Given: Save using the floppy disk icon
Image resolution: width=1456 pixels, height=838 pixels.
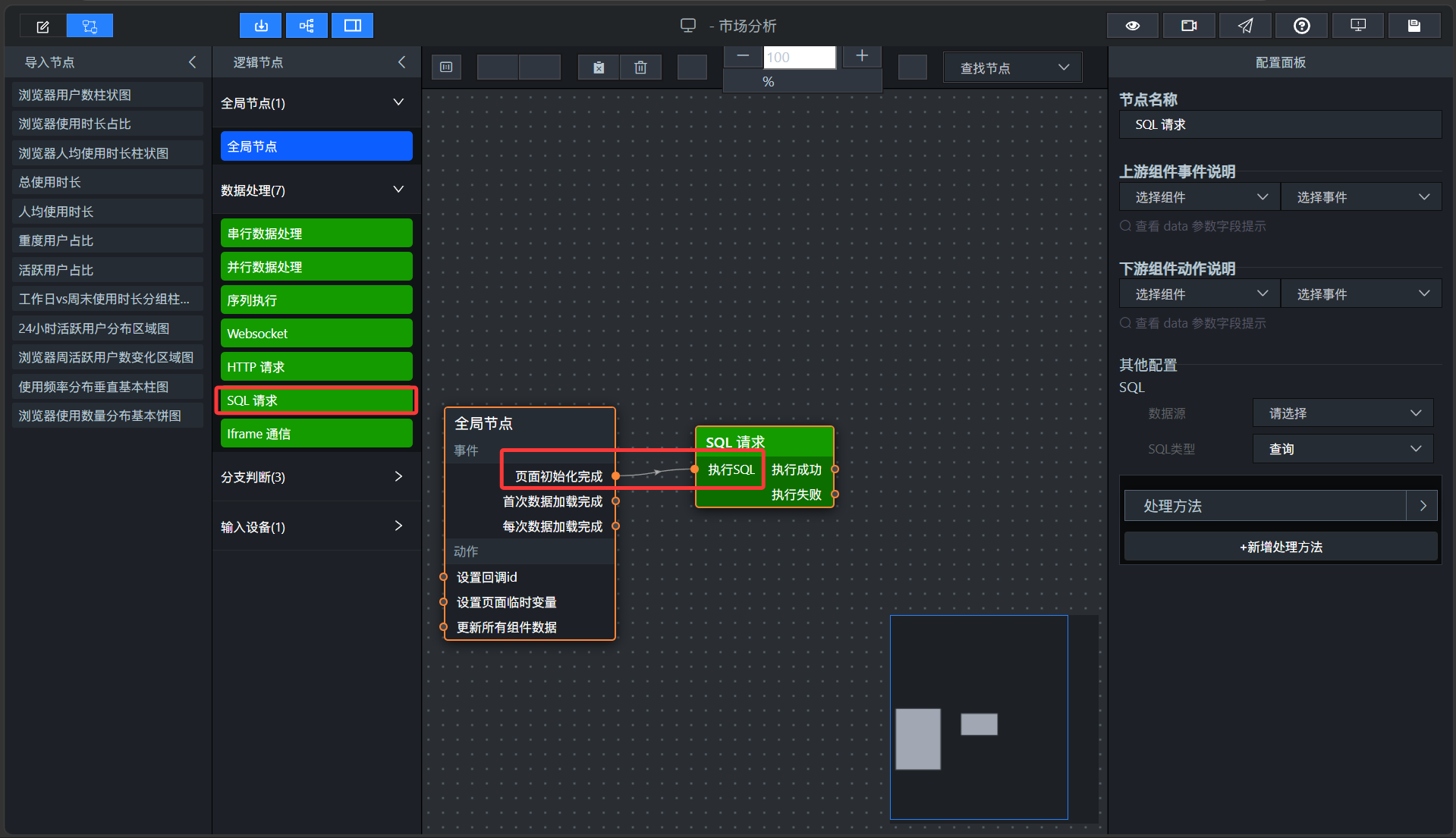Looking at the screenshot, I should 1414,26.
